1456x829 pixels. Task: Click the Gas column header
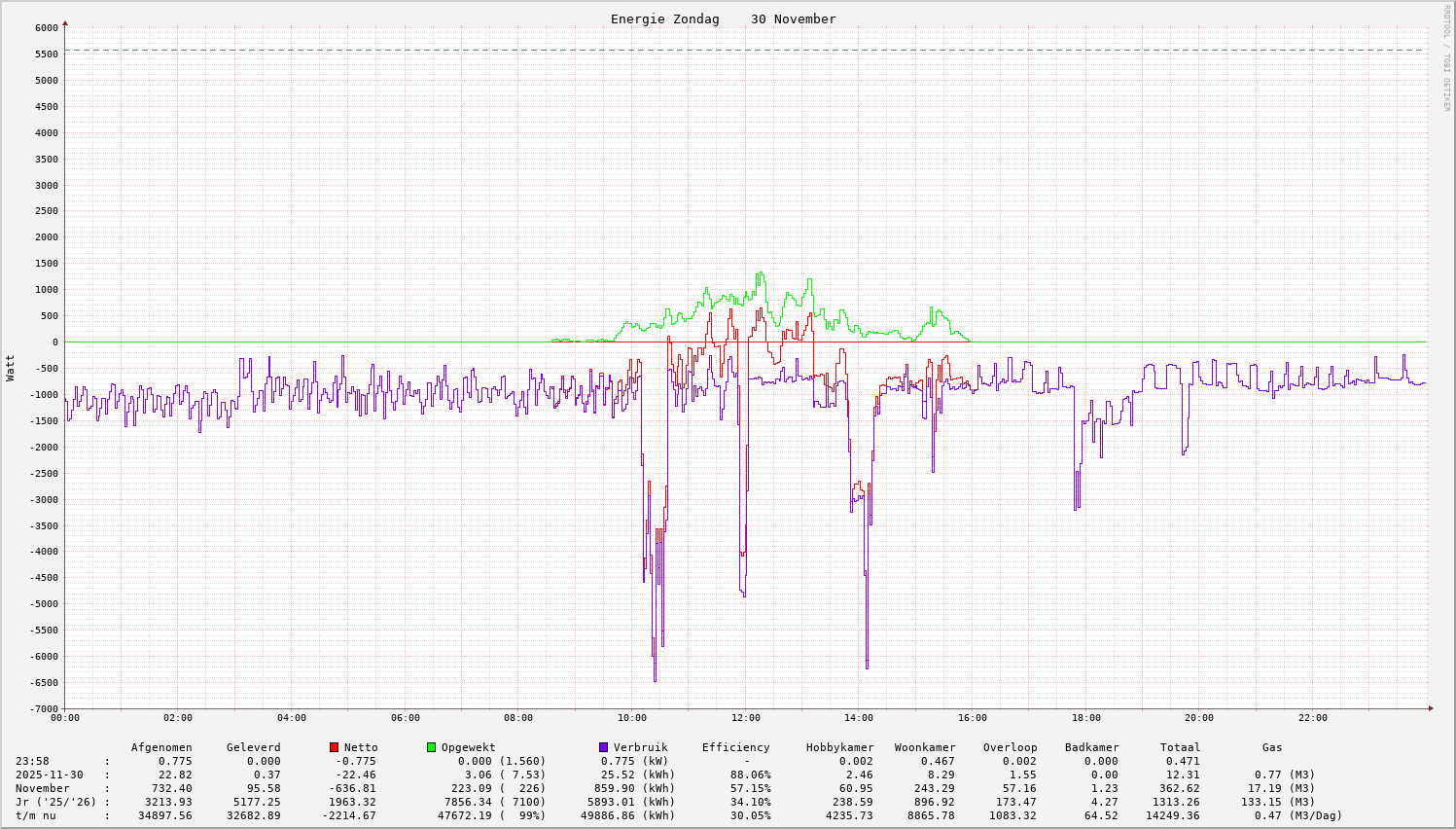click(x=1272, y=747)
